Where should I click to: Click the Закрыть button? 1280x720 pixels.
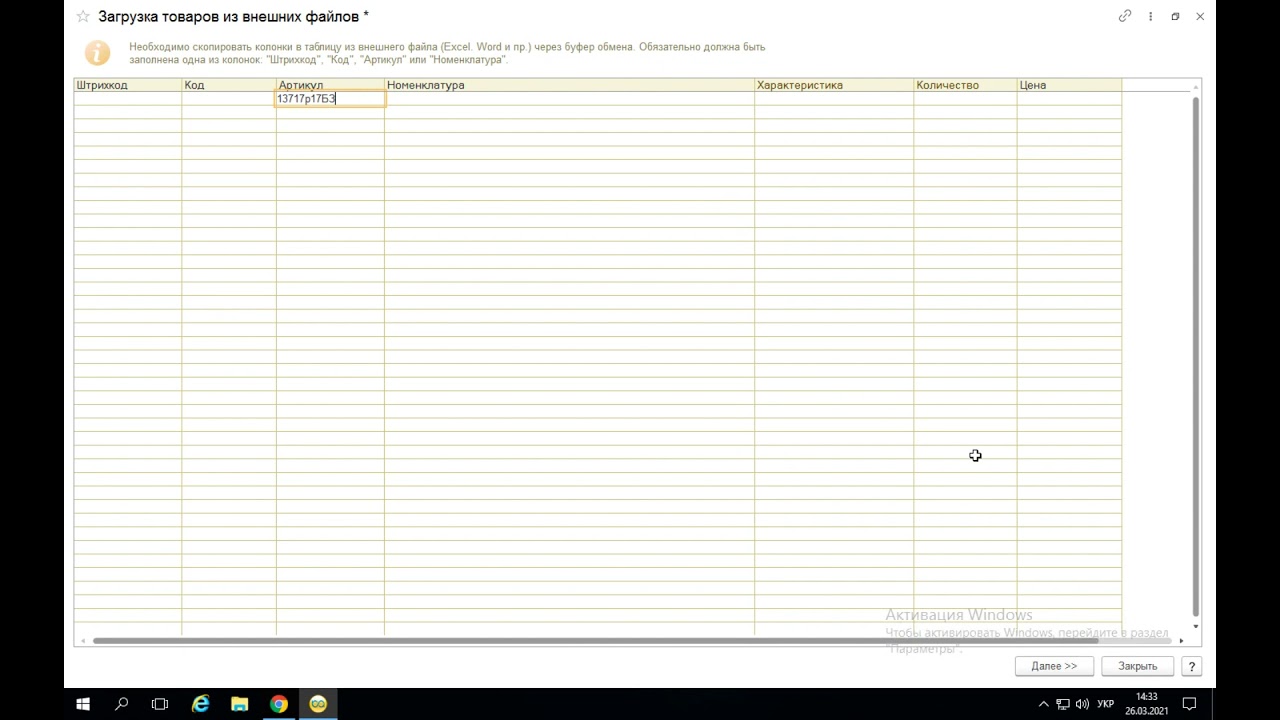tap(1138, 666)
